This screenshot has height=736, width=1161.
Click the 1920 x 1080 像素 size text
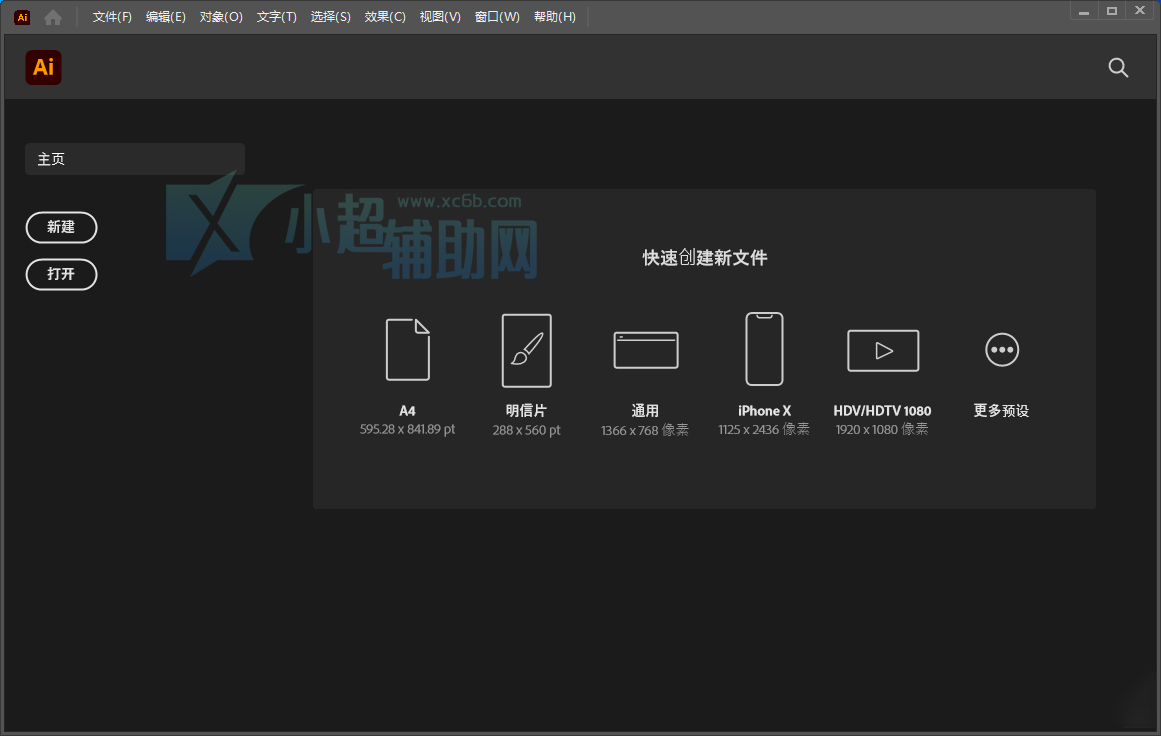point(882,429)
